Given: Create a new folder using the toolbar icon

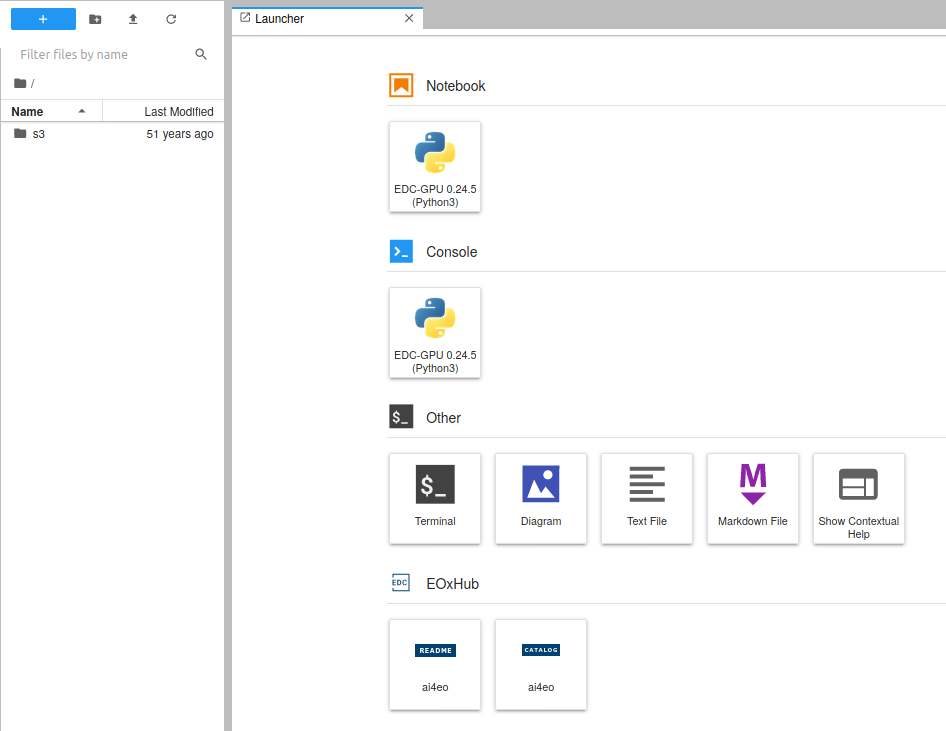Looking at the screenshot, I should (95, 19).
